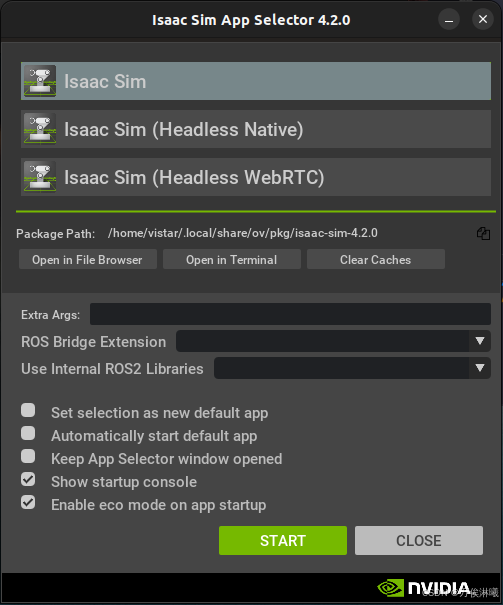Enable Set selection as new default app
Viewport: 503px width, 605px height.
[x=28, y=410]
